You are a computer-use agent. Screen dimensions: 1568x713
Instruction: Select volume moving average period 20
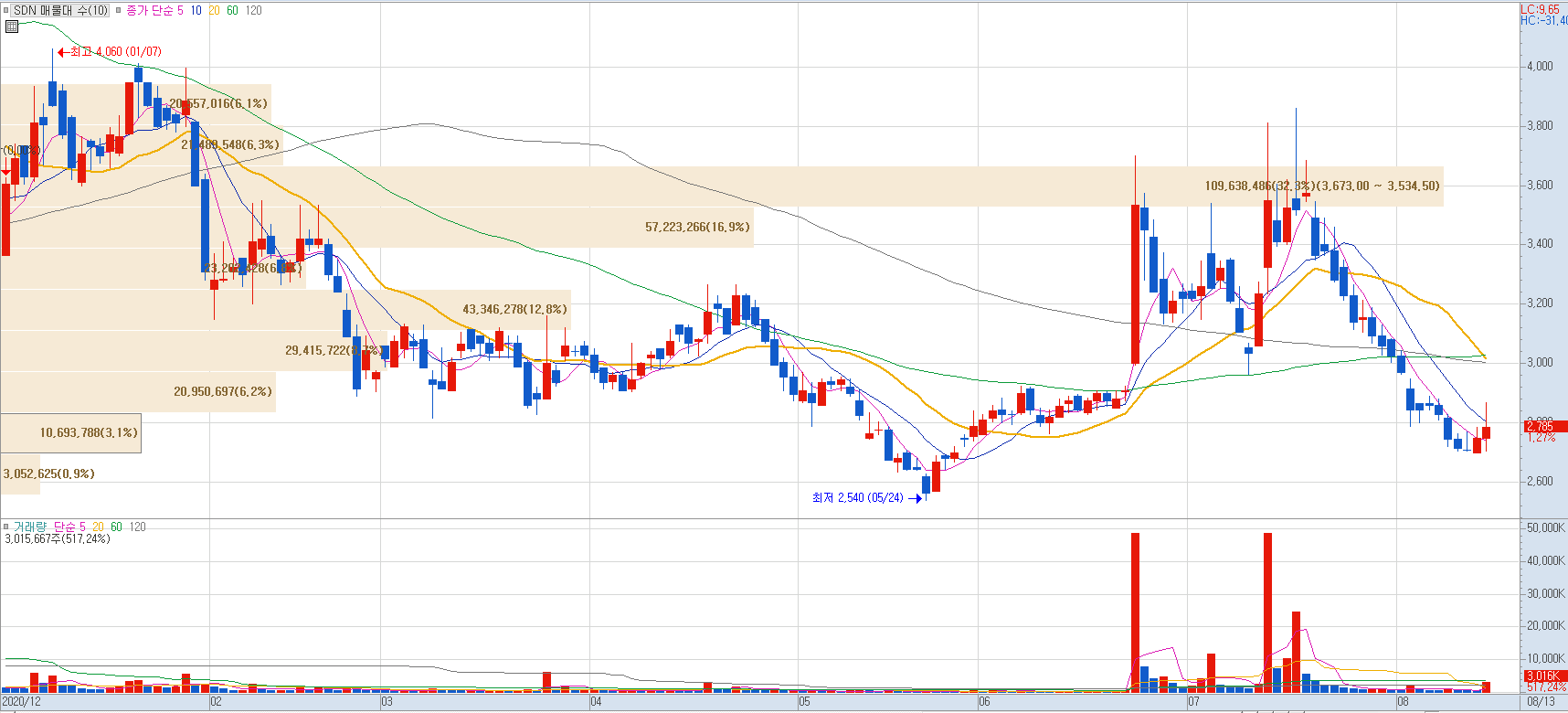pos(98,527)
